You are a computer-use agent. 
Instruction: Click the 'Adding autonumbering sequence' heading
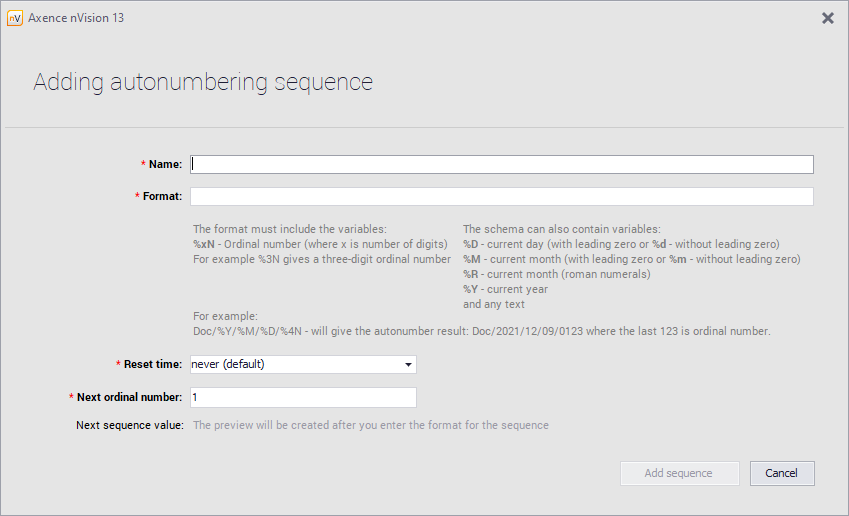(x=203, y=82)
